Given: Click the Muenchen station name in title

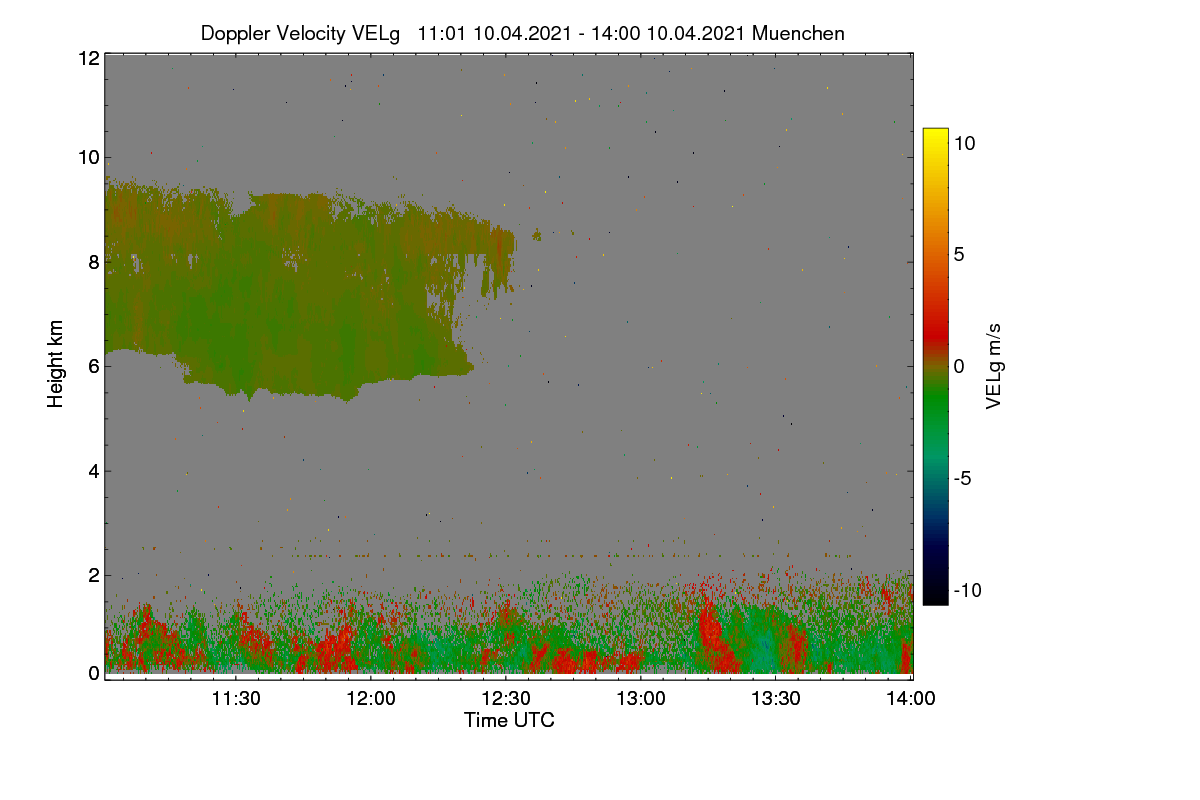Looking at the screenshot, I should pos(798,33).
